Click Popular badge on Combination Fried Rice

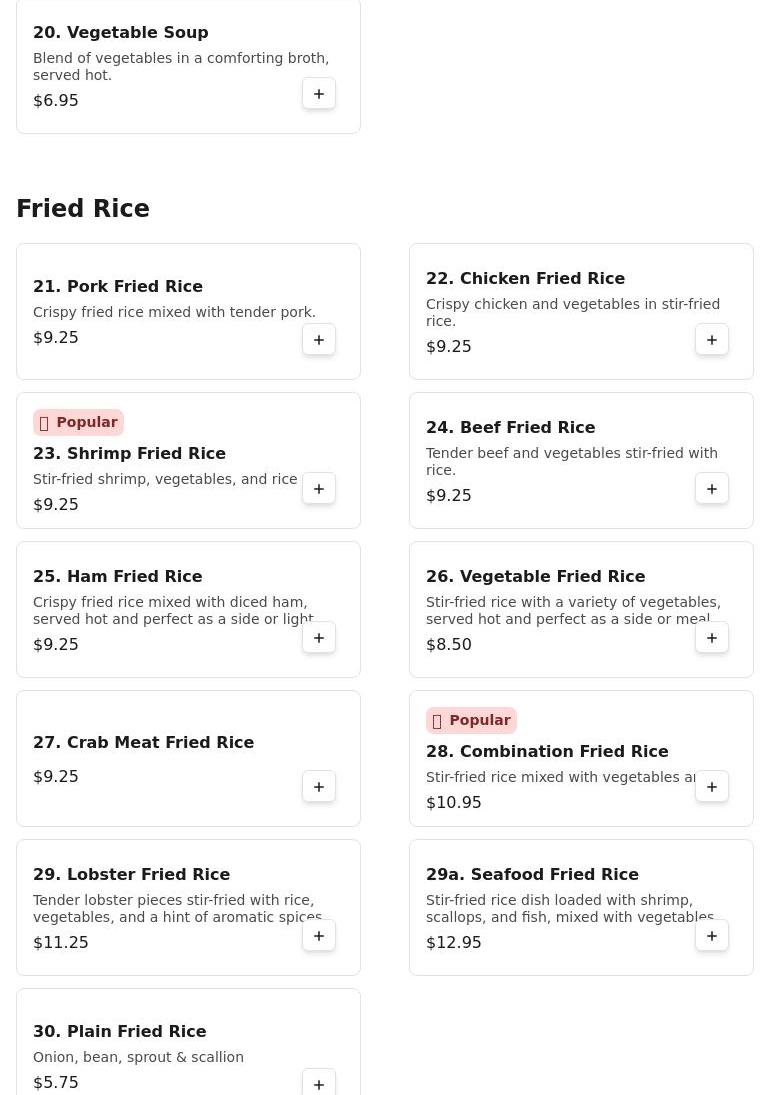click(471, 720)
